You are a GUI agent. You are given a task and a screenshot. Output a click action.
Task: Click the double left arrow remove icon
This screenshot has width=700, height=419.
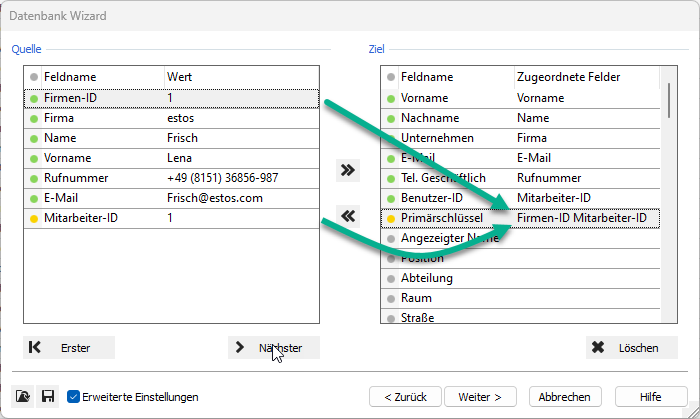[348, 215]
